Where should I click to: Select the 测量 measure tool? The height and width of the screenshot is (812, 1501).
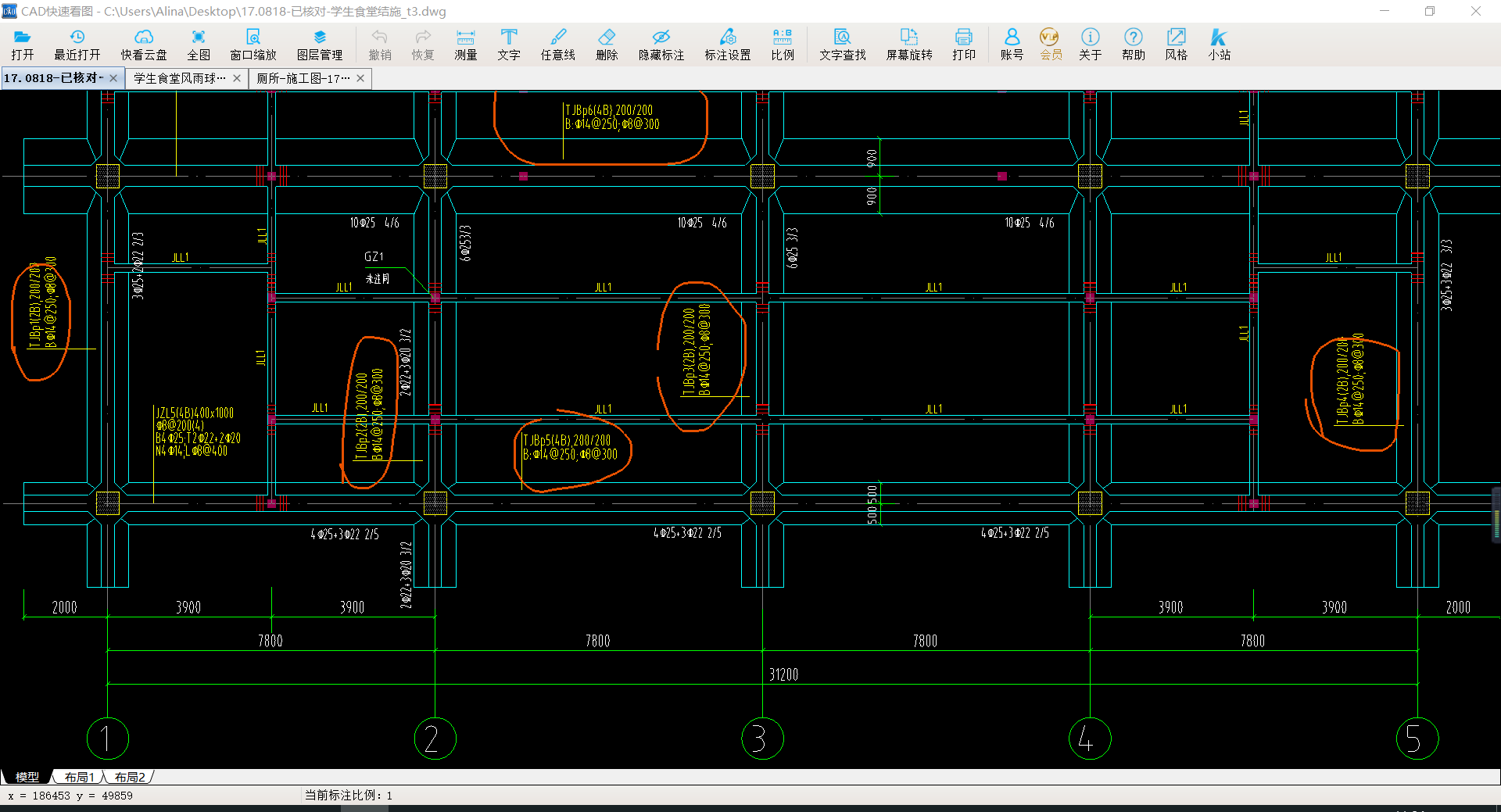pyautogui.click(x=466, y=45)
